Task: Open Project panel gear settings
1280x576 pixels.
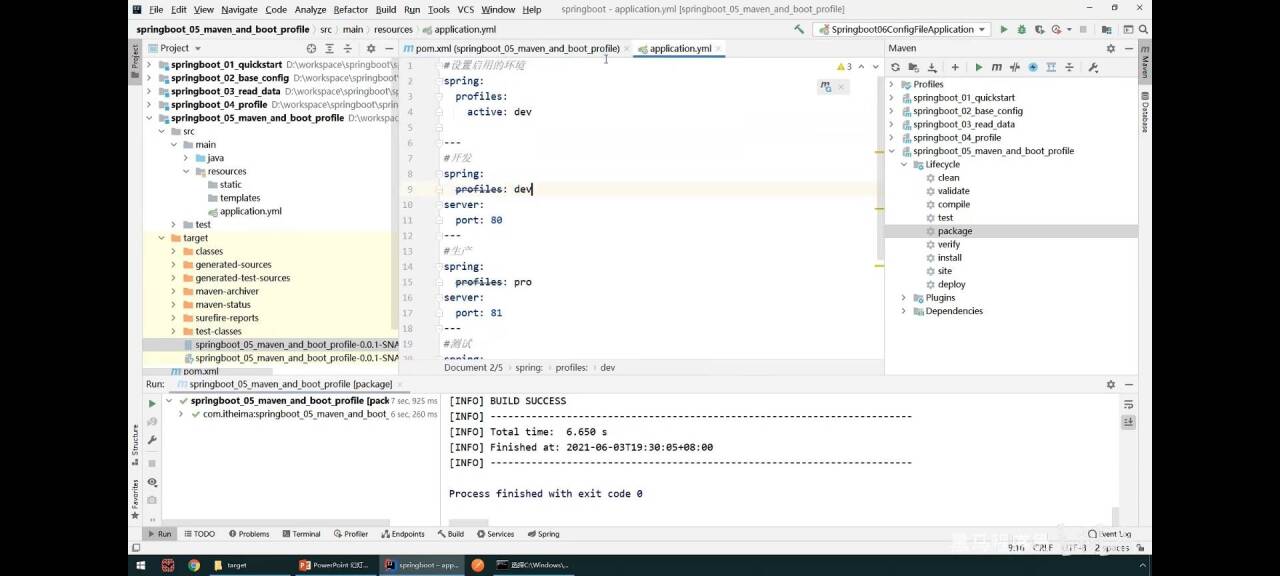Action: pyautogui.click(x=371, y=48)
